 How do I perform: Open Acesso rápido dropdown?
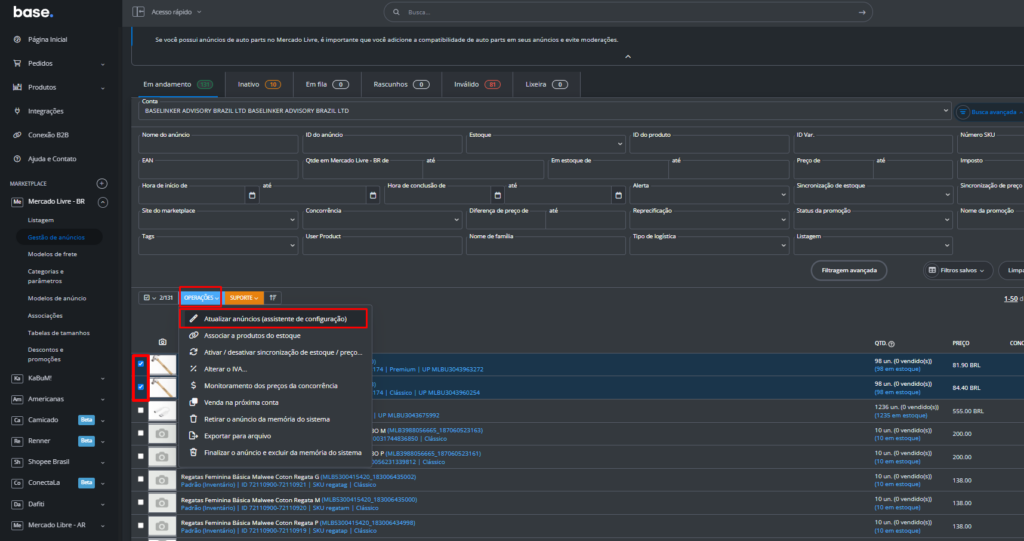tap(176, 12)
